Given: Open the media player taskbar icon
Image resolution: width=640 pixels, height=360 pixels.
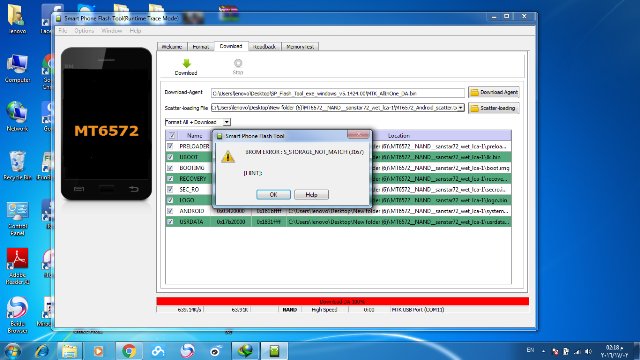Looking at the screenshot, I should point(98,351).
